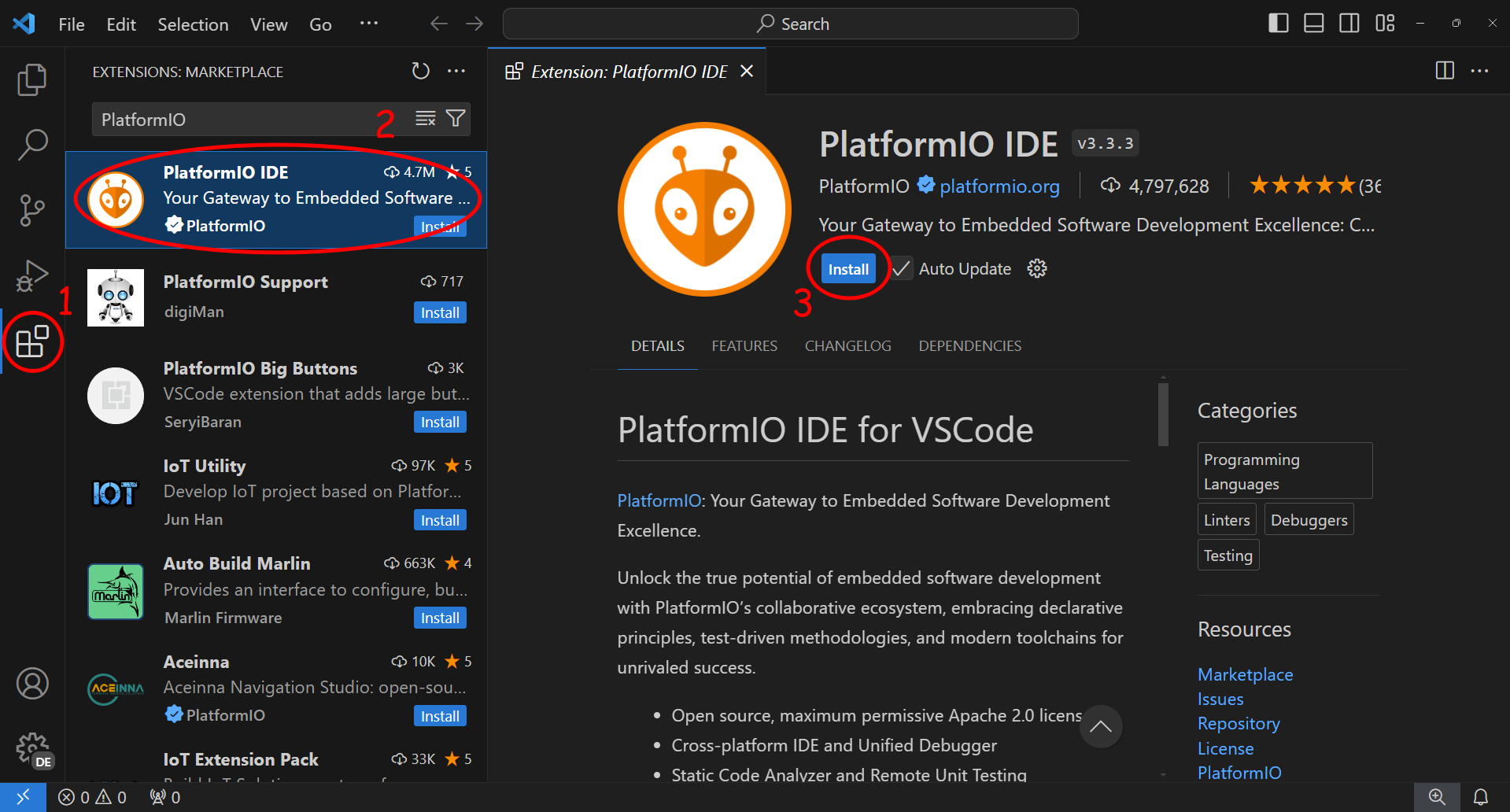Open the extension filter options
Viewport: 1510px width, 812px height.
456,119
